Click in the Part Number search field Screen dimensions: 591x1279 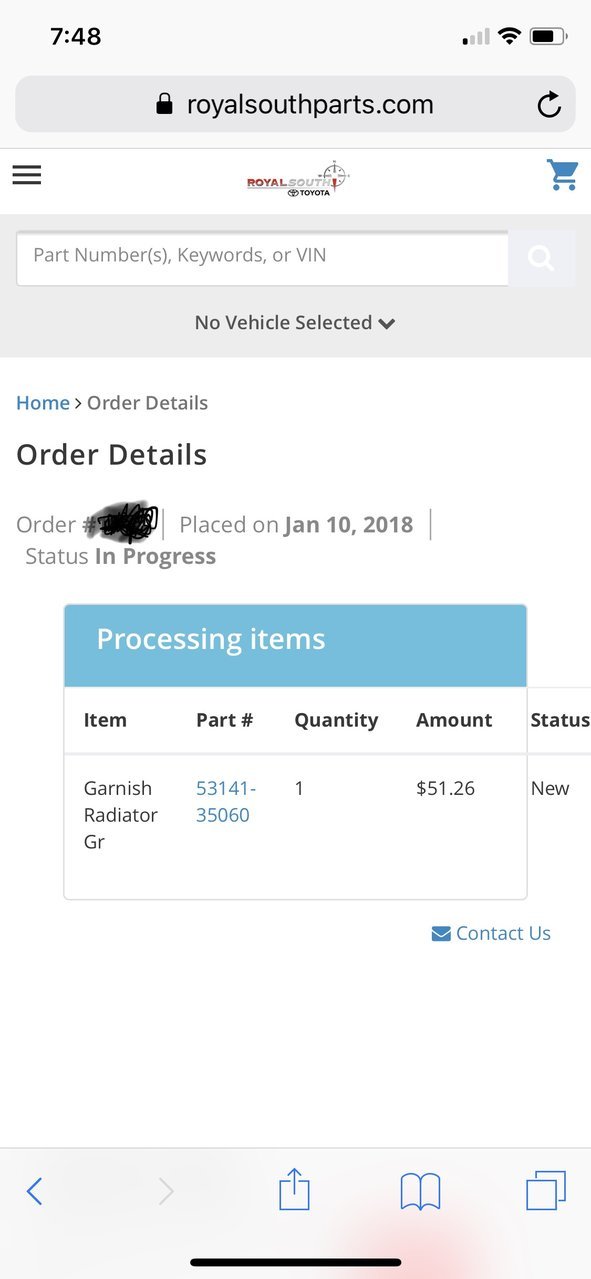262,258
